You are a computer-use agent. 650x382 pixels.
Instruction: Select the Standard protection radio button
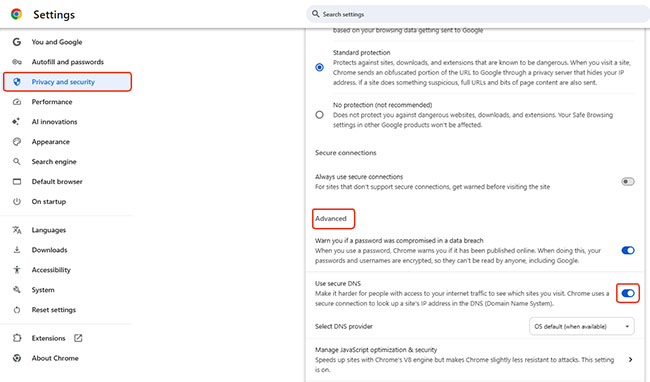tap(319, 67)
